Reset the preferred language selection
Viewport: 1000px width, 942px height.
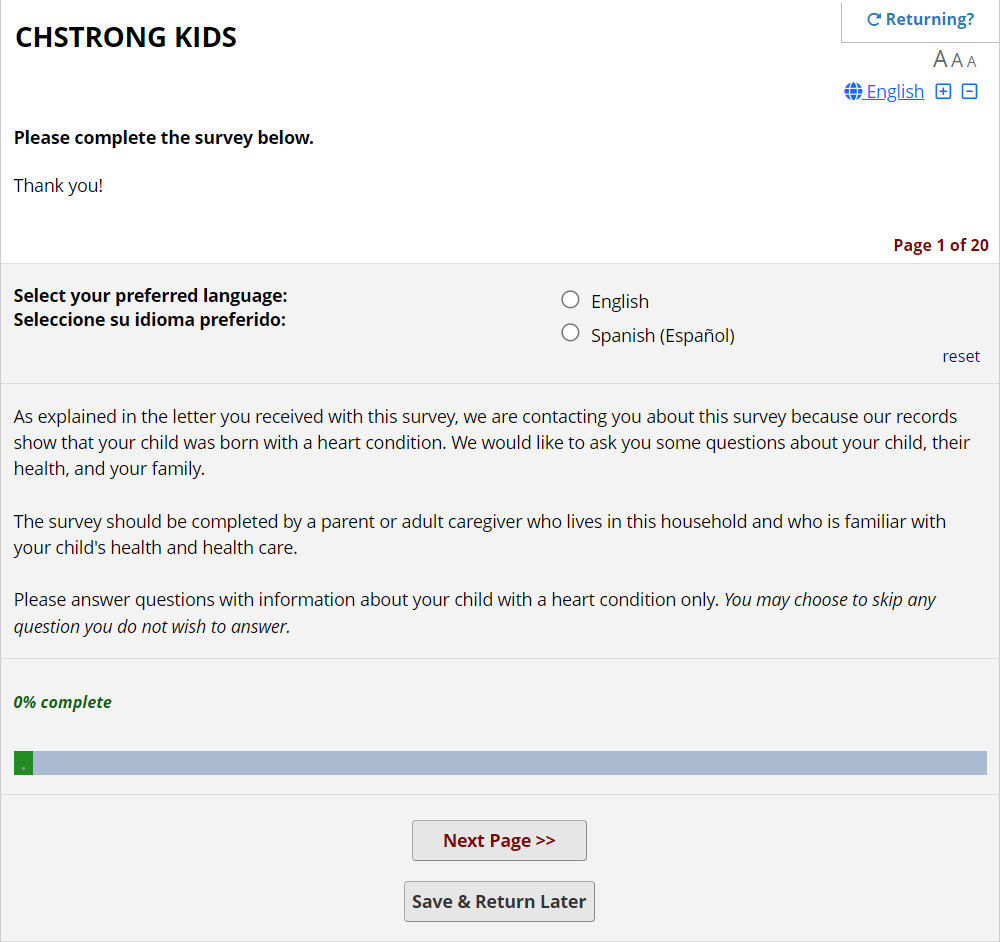[x=960, y=357]
